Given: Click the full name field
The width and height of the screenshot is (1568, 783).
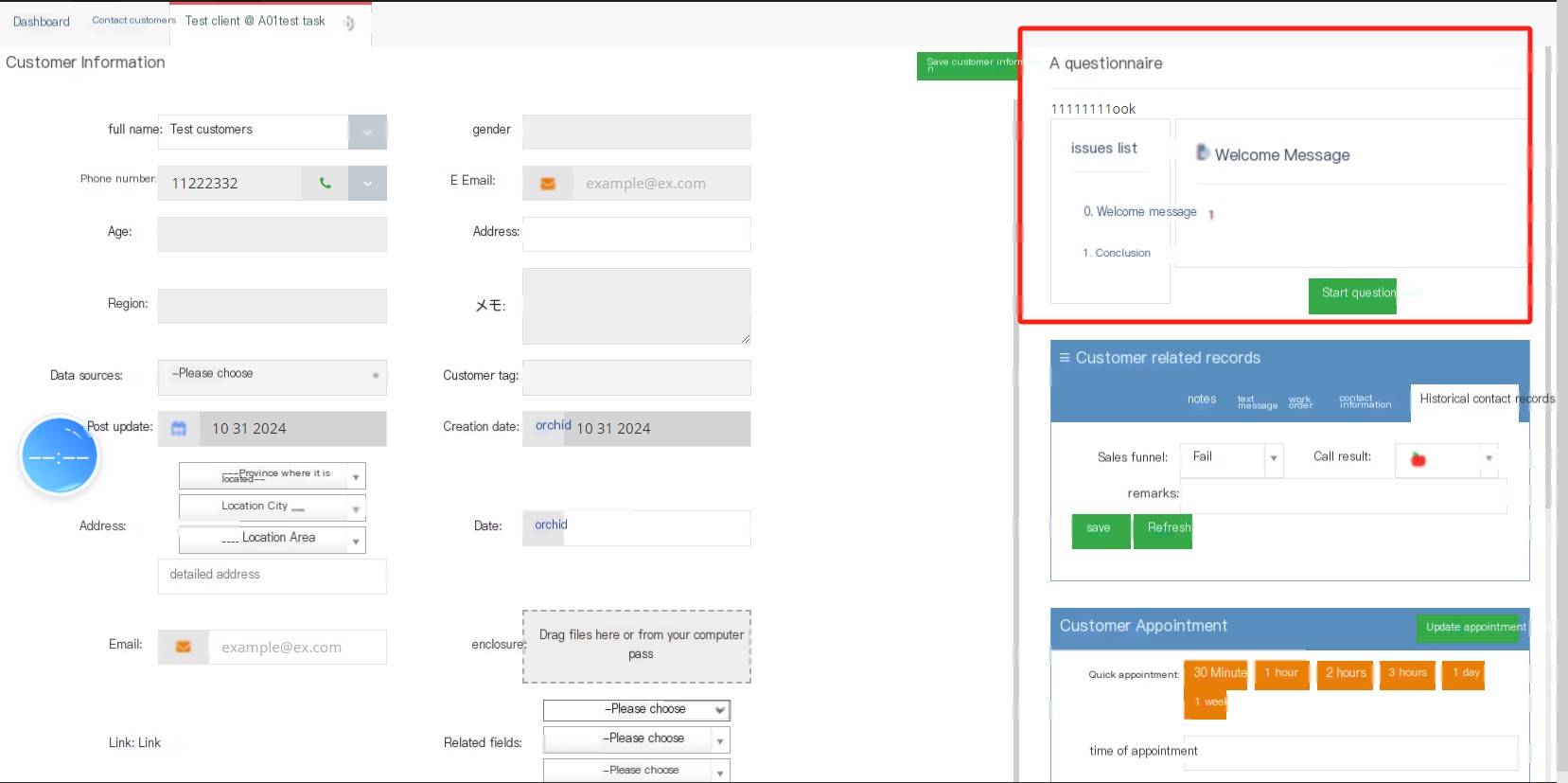Looking at the screenshot, I should point(254,133).
